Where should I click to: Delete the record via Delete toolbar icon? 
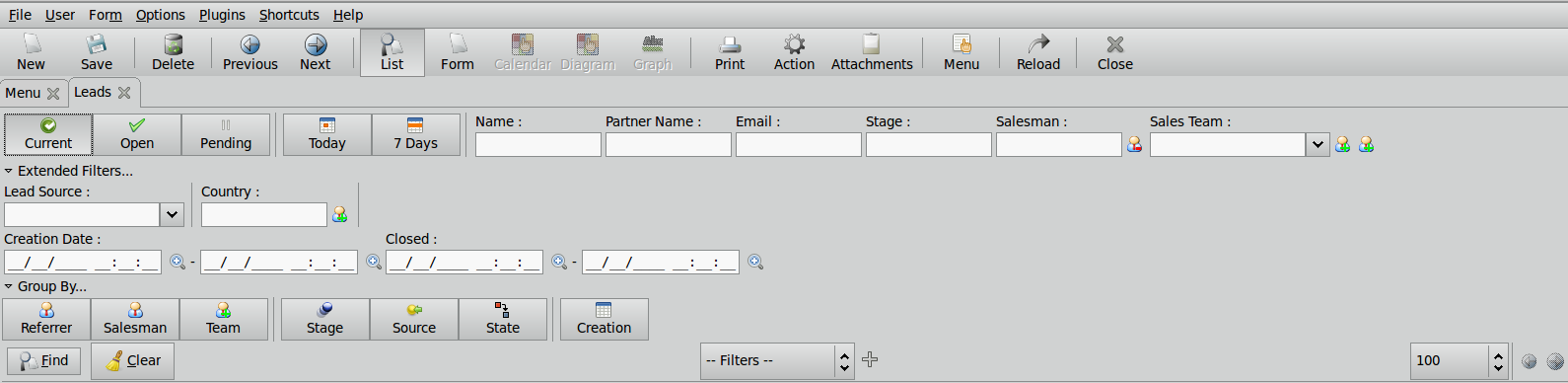174,52
